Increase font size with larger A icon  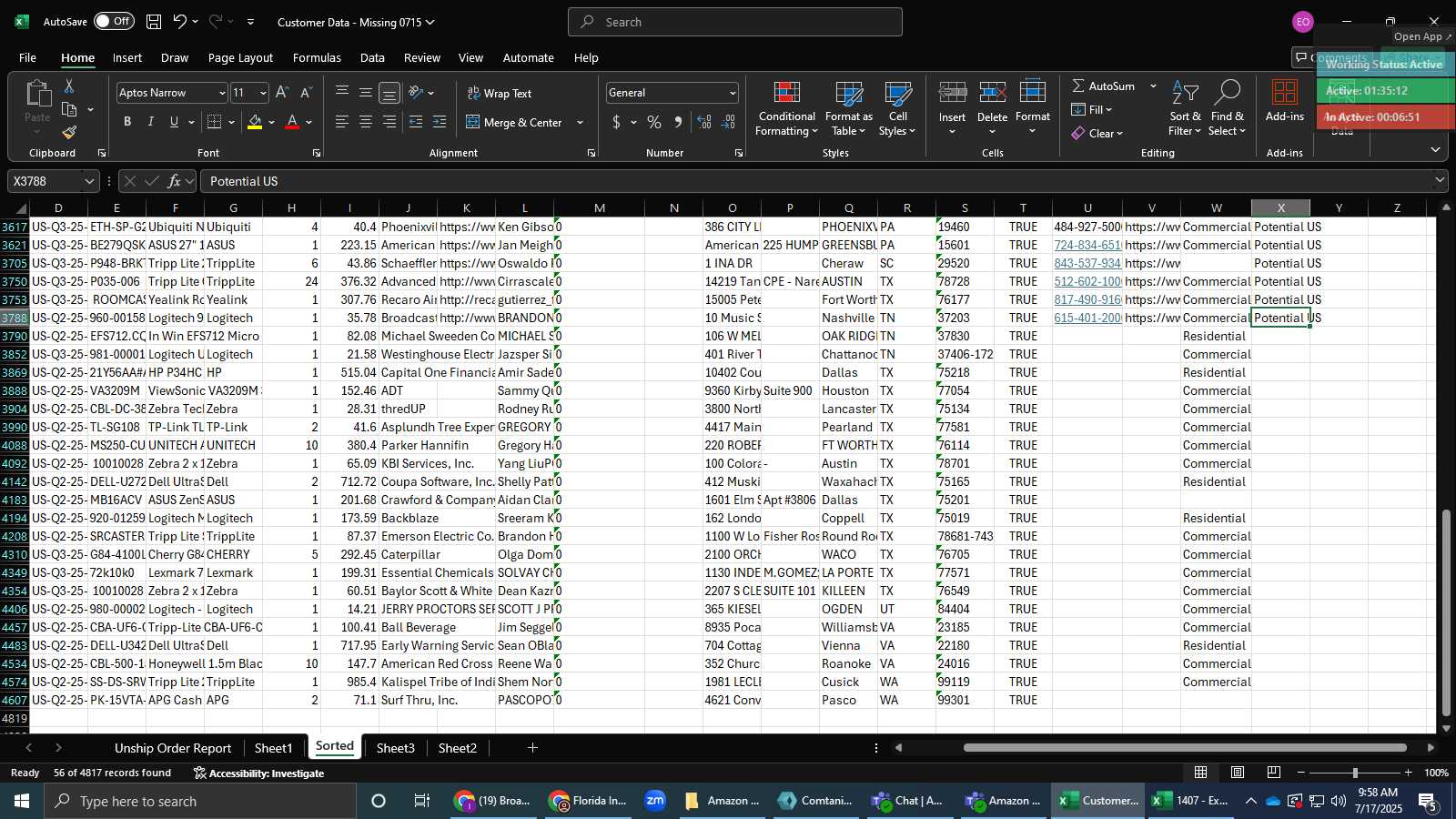(x=282, y=92)
